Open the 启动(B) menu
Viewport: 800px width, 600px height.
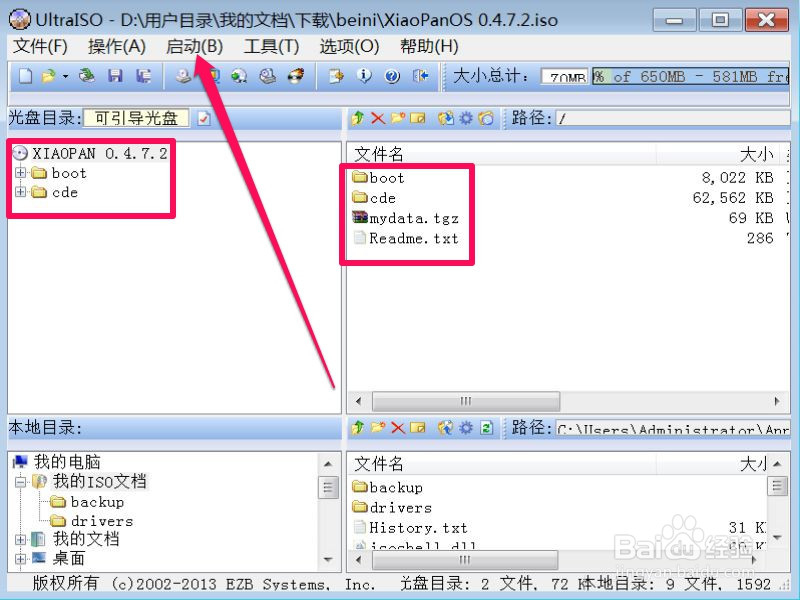point(194,46)
